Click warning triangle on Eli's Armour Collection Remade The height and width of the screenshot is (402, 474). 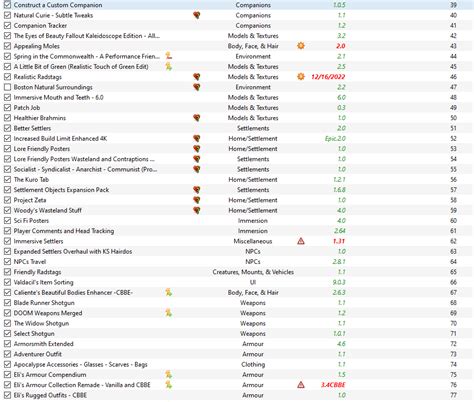[301, 385]
